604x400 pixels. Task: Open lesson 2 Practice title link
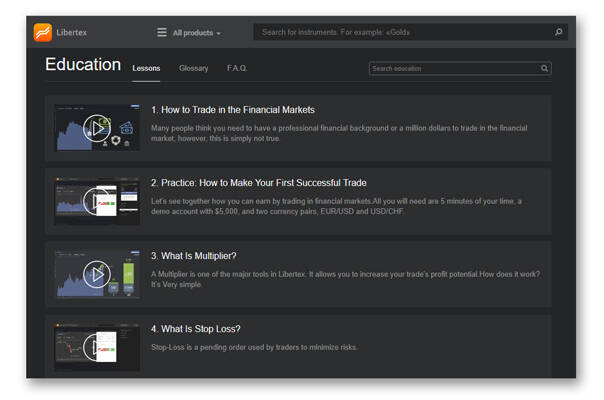[258, 183]
